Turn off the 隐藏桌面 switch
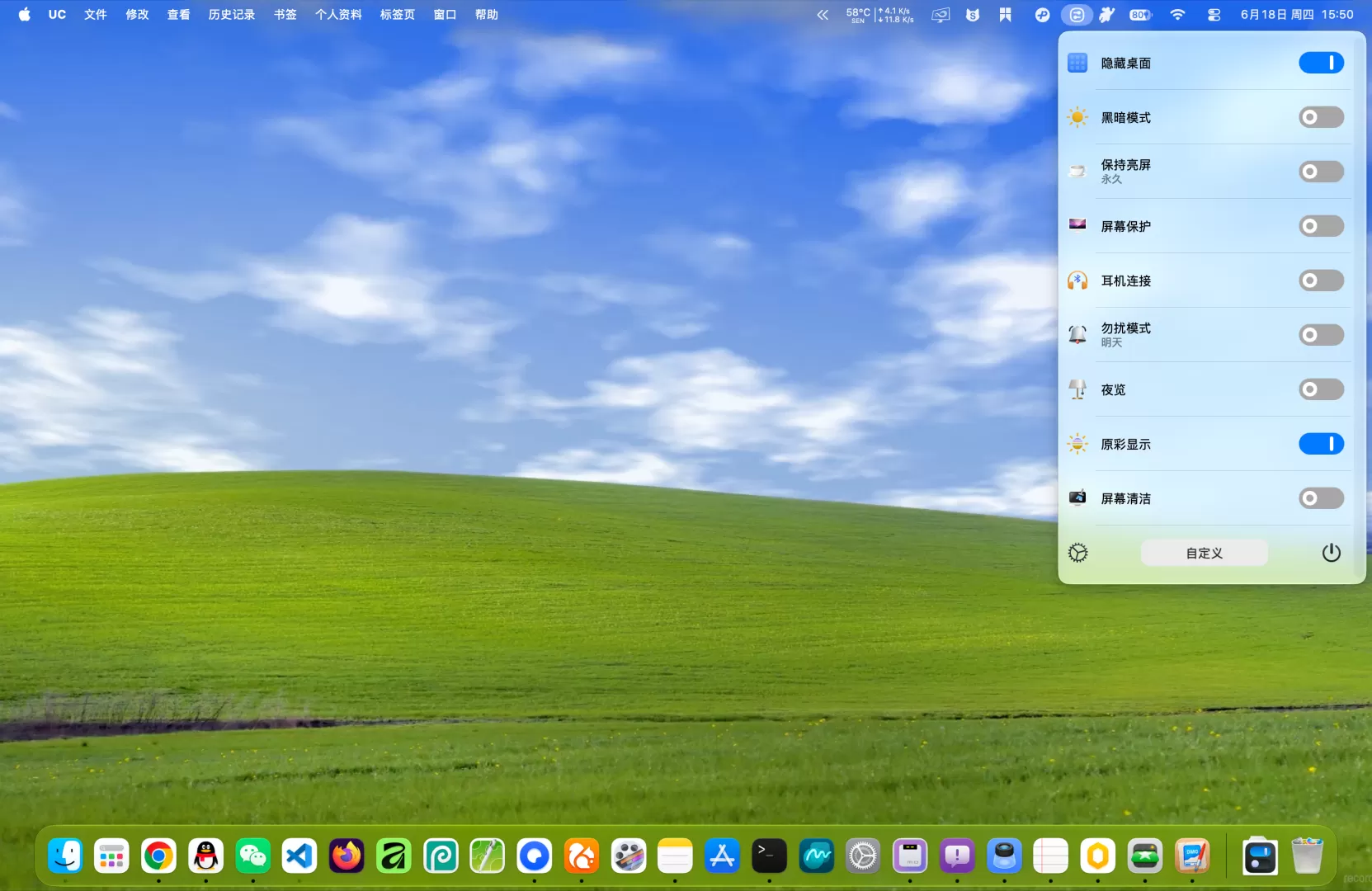Viewport: 1372px width, 891px height. (x=1321, y=63)
